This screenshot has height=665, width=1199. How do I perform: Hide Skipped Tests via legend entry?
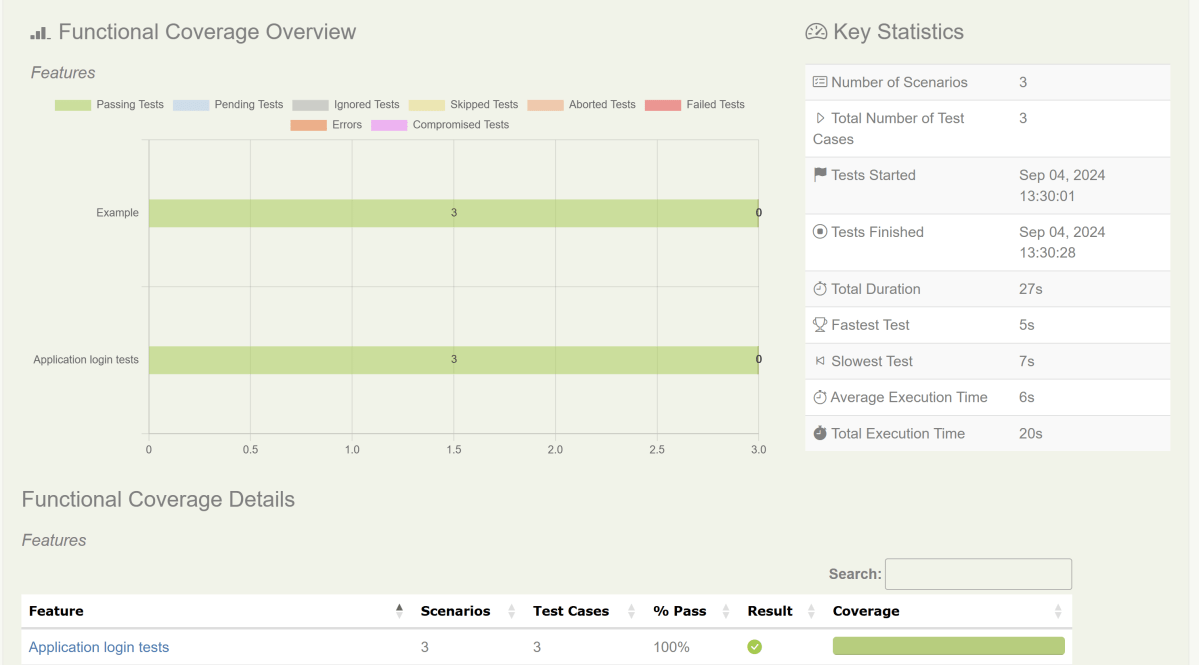point(463,105)
